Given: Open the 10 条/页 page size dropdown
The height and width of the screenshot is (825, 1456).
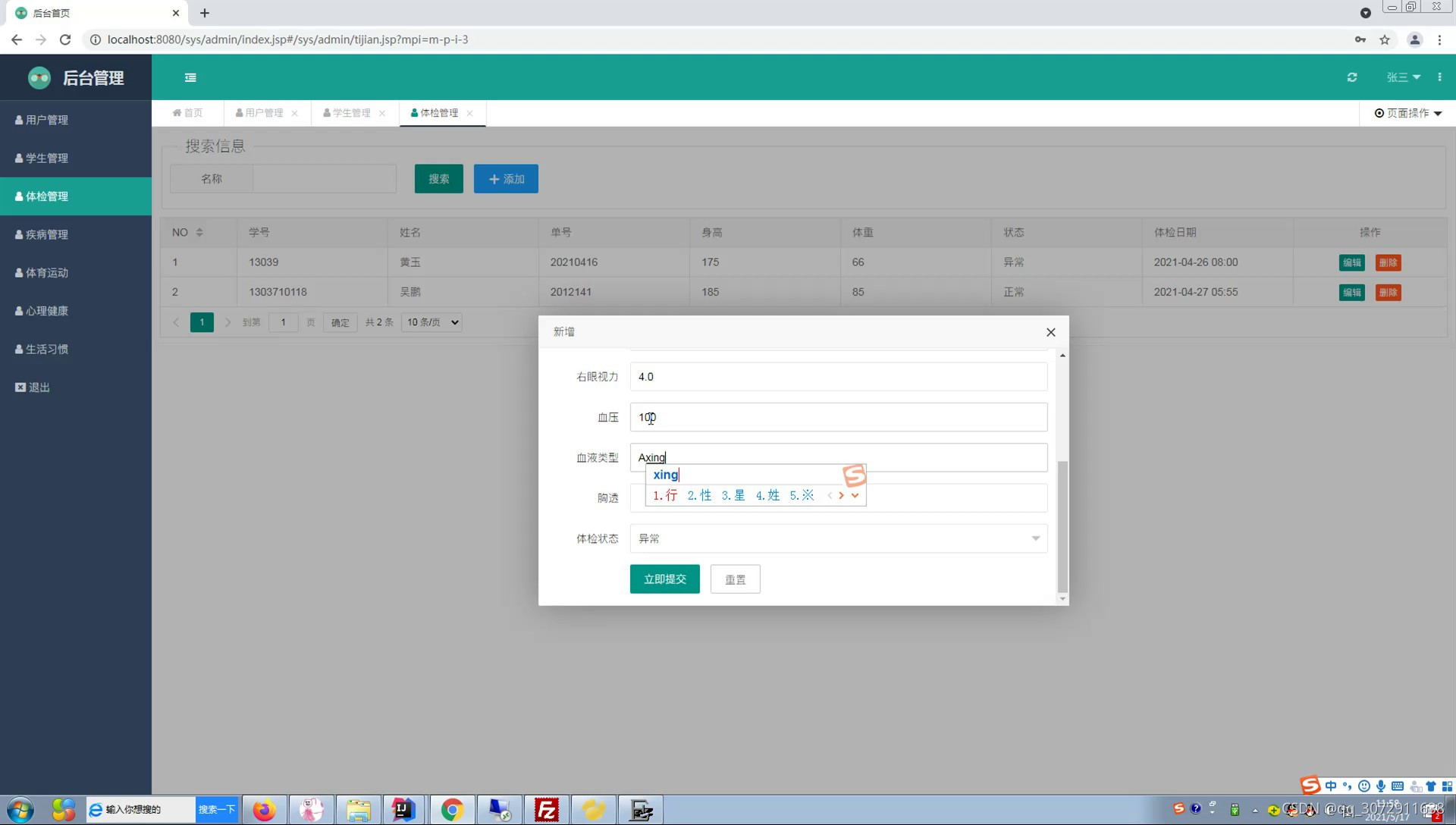Looking at the screenshot, I should (x=432, y=322).
